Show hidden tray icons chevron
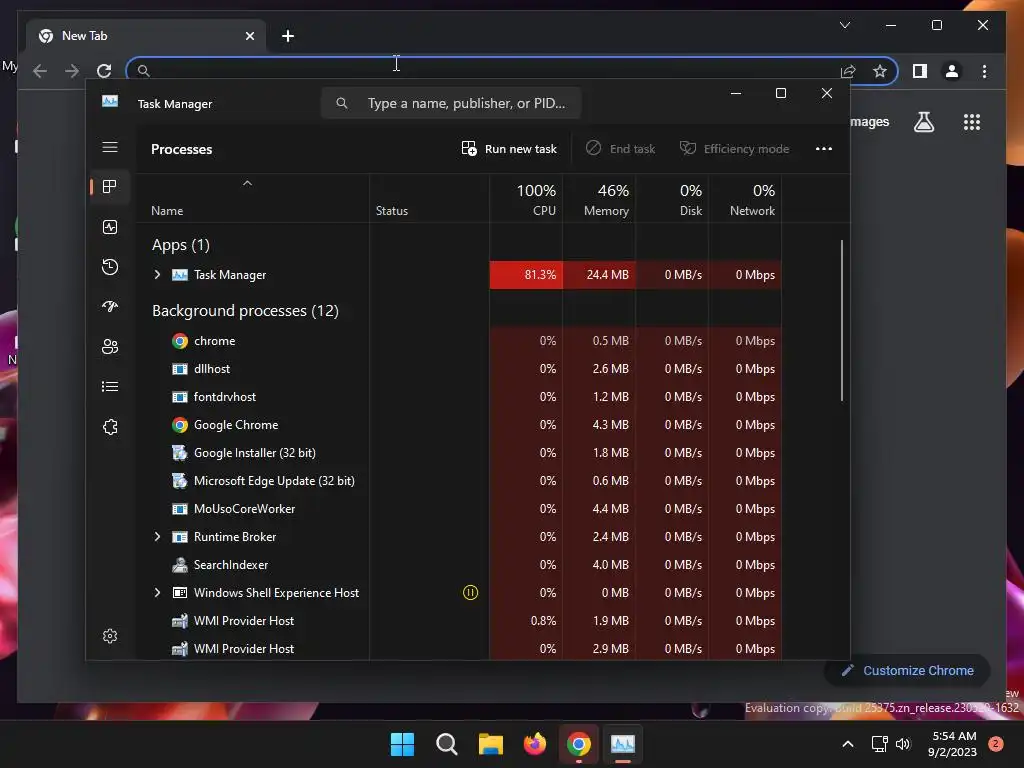Viewport: 1024px width, 768px height. [x=848, y=744]
